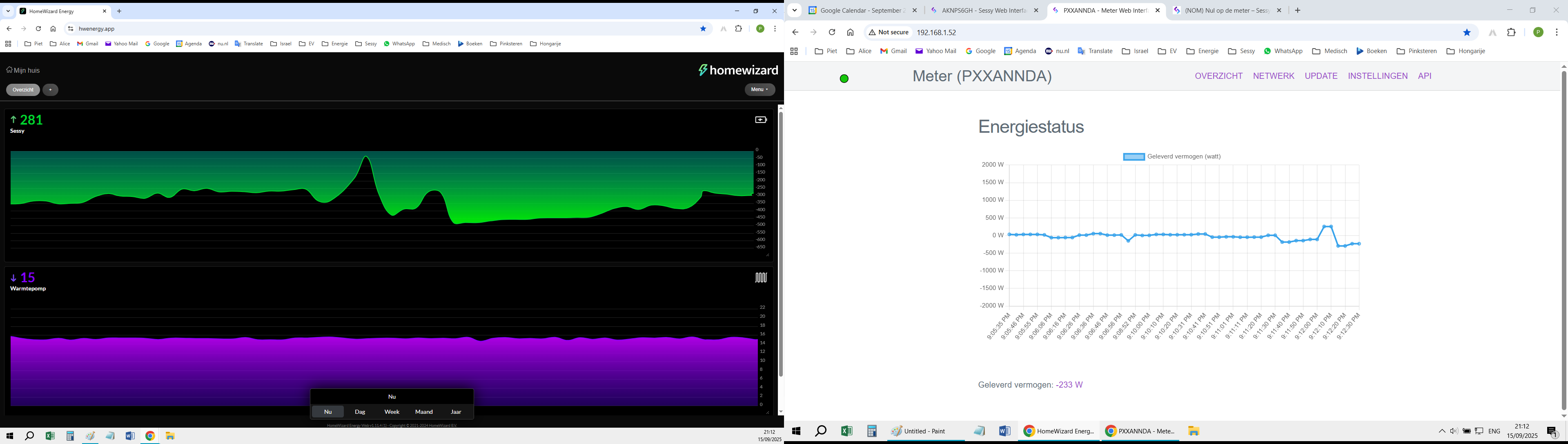Click home icon in Meter browser window
Viewport: 1568px width, 444px height.
850,32
